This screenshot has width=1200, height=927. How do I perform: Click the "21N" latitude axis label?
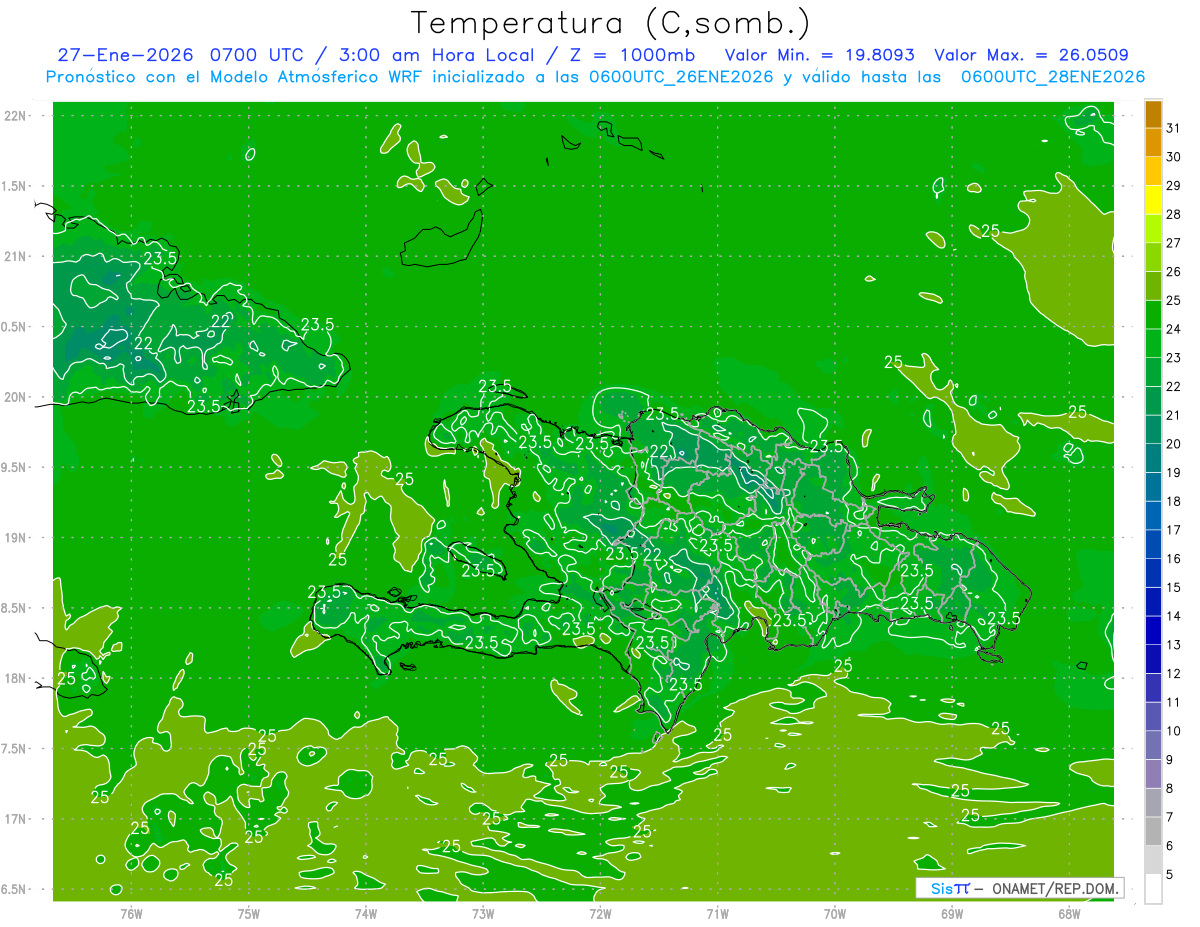(x=14, y=256)
